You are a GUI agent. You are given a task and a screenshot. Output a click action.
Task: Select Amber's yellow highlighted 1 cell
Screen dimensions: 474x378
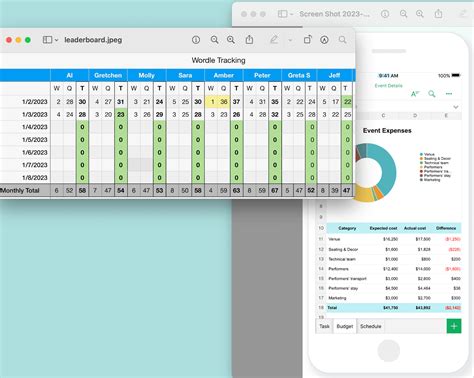(212, 102)
